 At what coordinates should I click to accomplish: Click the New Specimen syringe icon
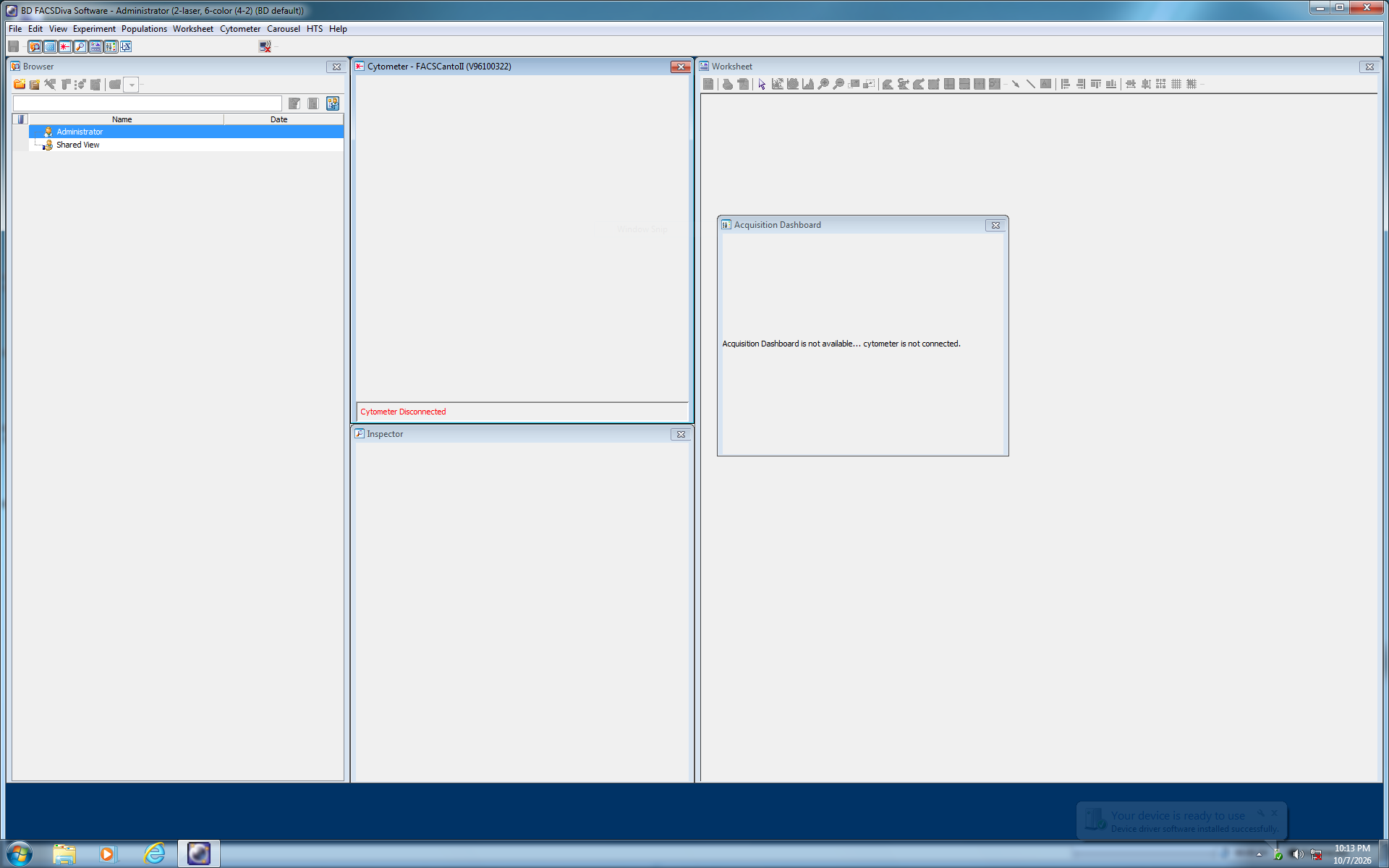tap(50, 85)
